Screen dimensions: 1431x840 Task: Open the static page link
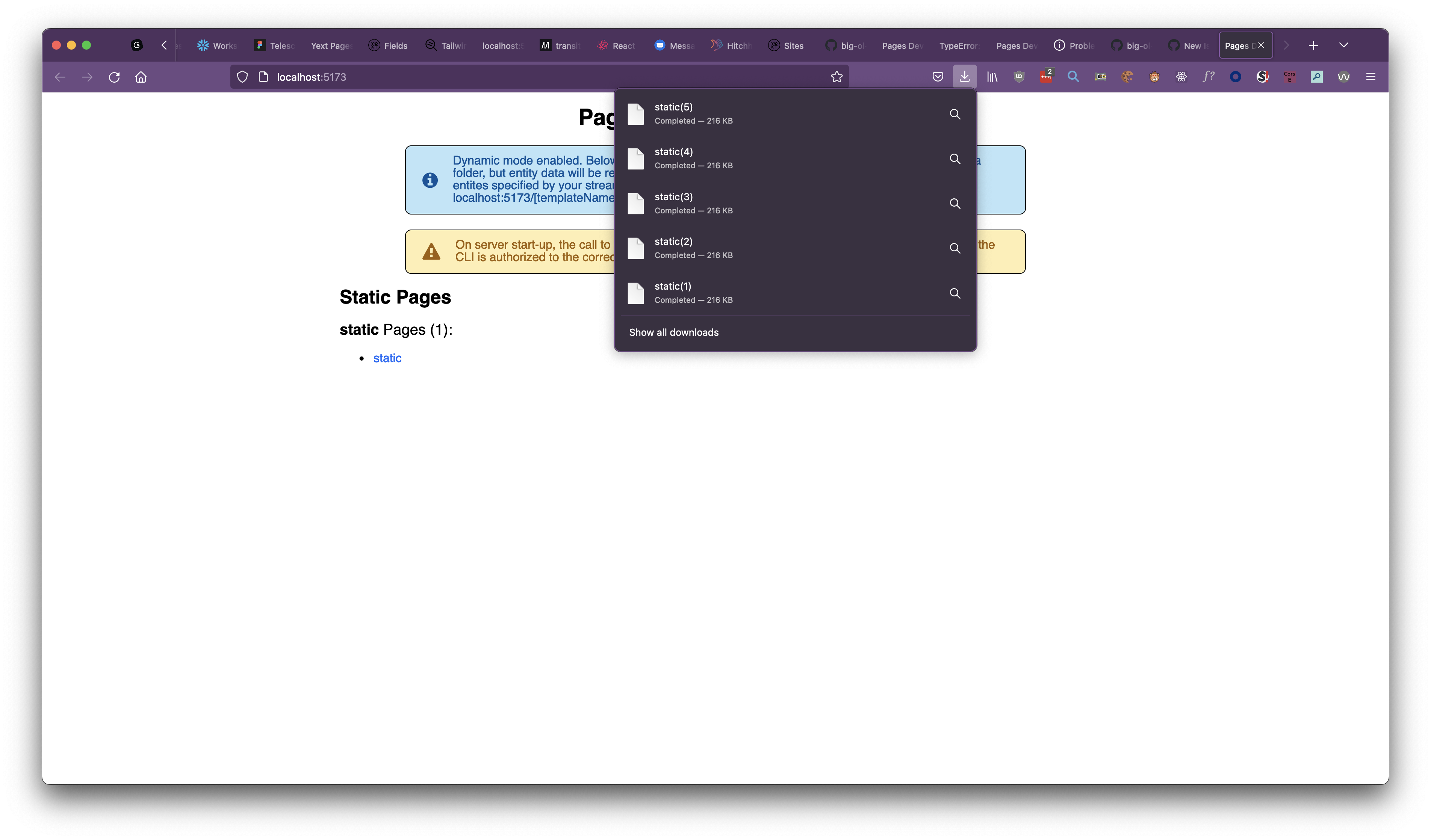coord(387,358)
